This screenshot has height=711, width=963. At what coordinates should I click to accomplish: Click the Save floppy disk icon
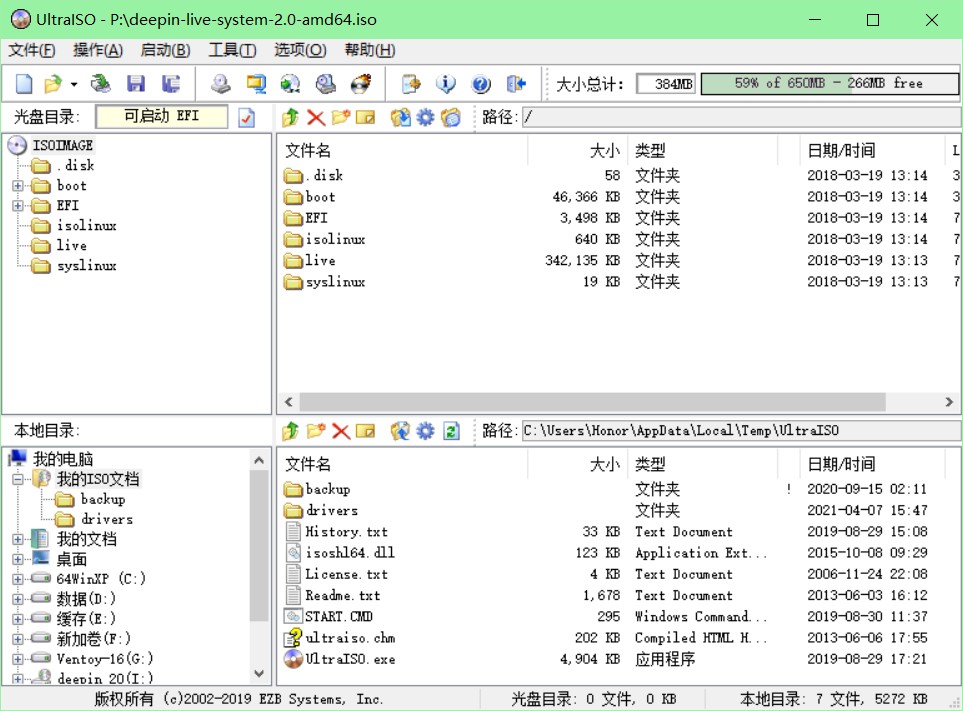coord(136,84)
